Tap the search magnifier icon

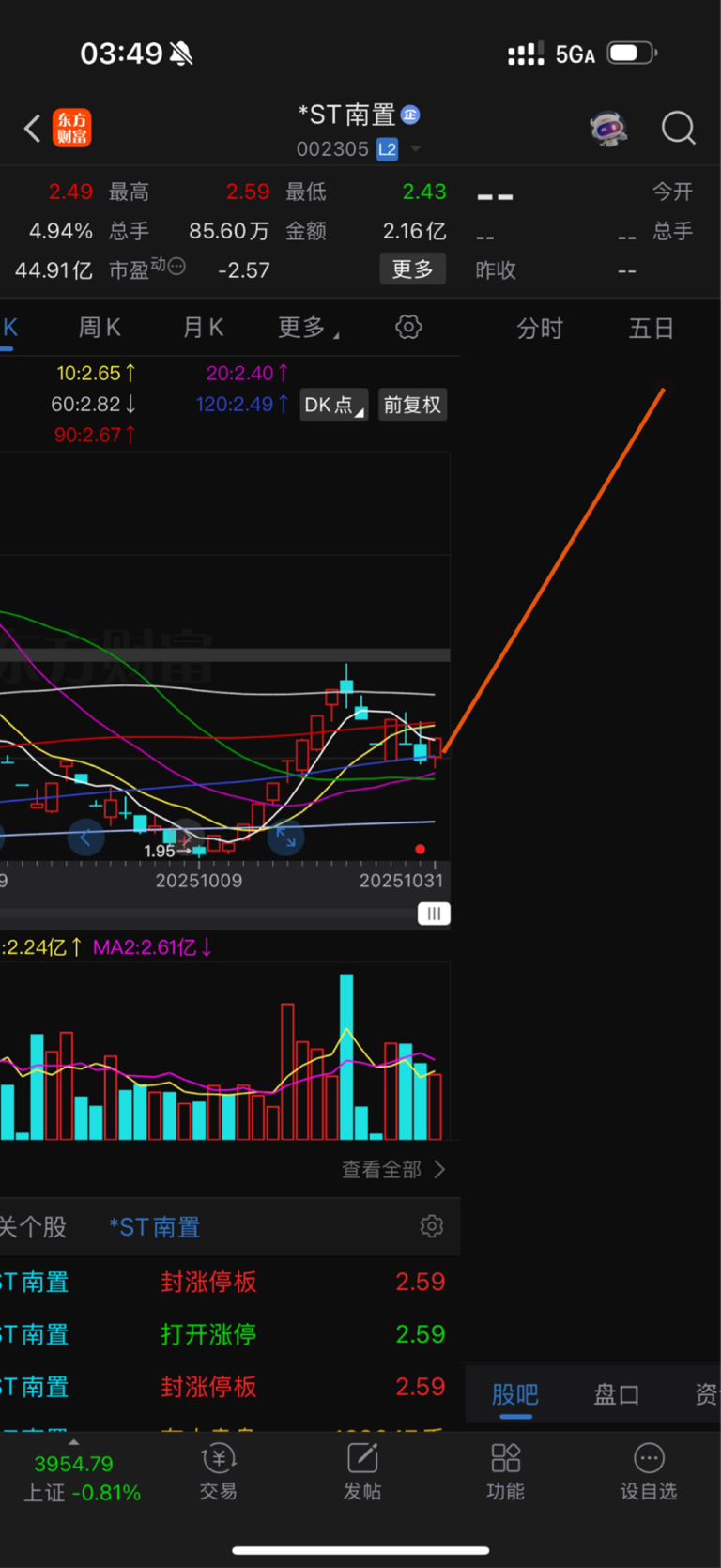point(678,128)
